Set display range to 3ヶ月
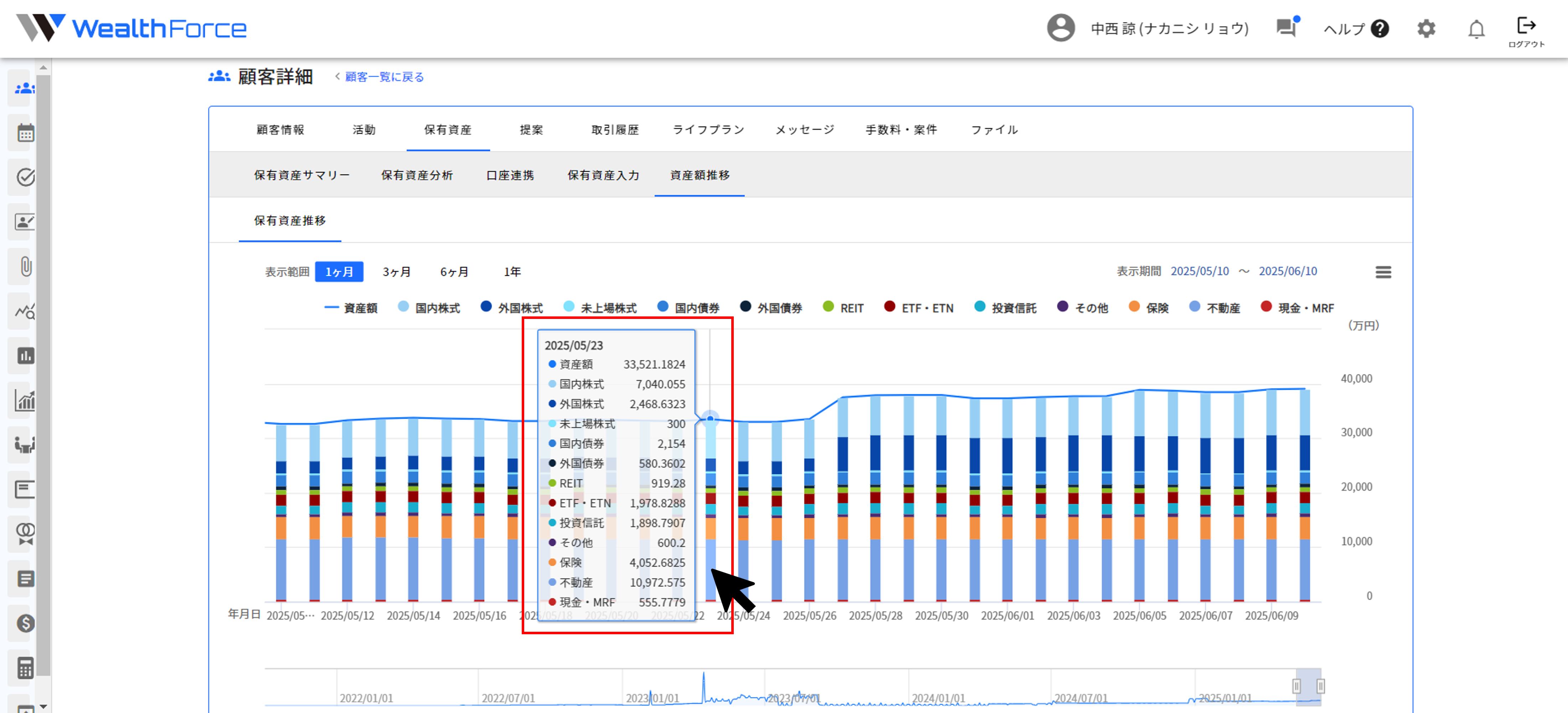This screenshot has height=713, width=1568. click(x=397, y=272)
